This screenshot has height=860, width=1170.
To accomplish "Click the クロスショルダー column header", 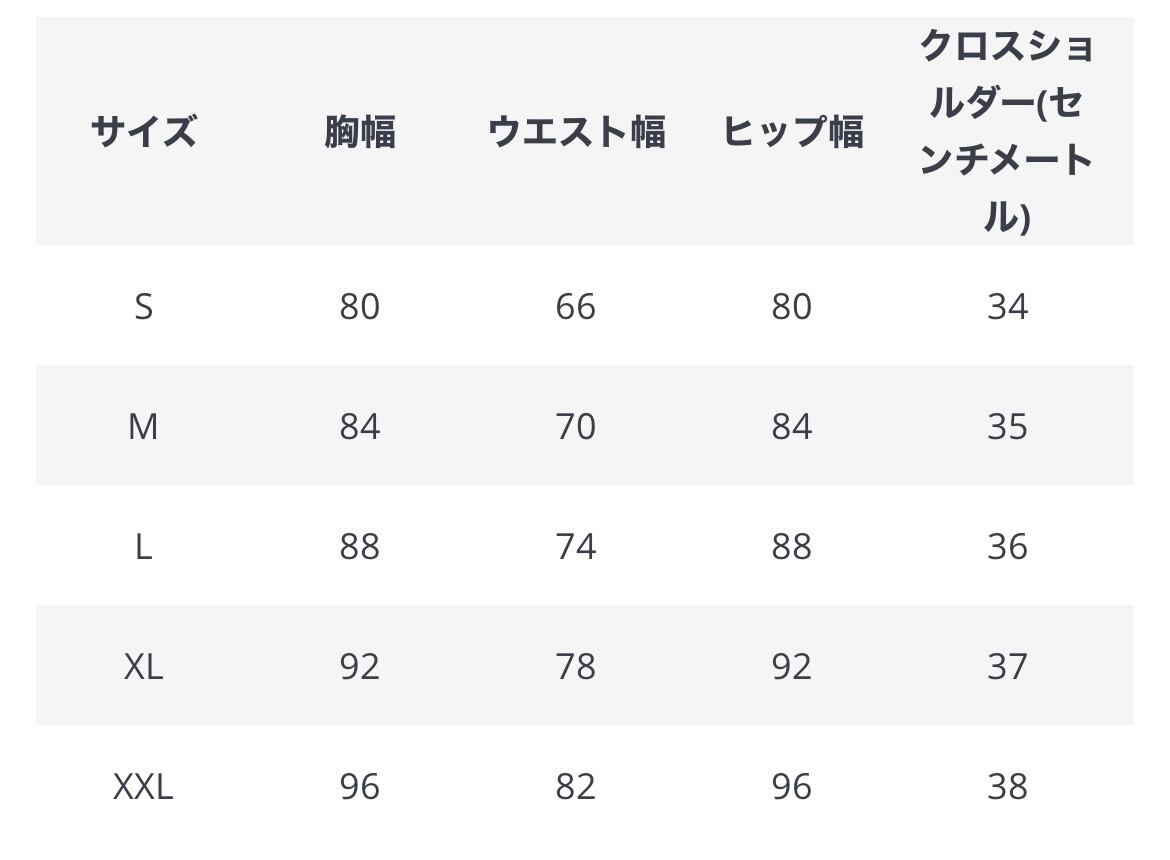I will point(1007,131).
